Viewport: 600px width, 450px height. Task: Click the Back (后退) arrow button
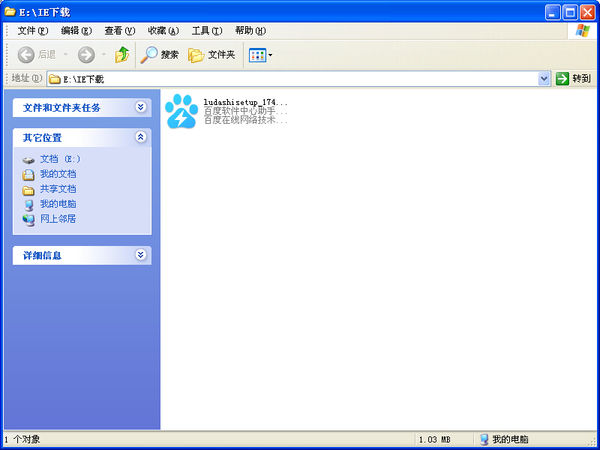pos(26,55)
